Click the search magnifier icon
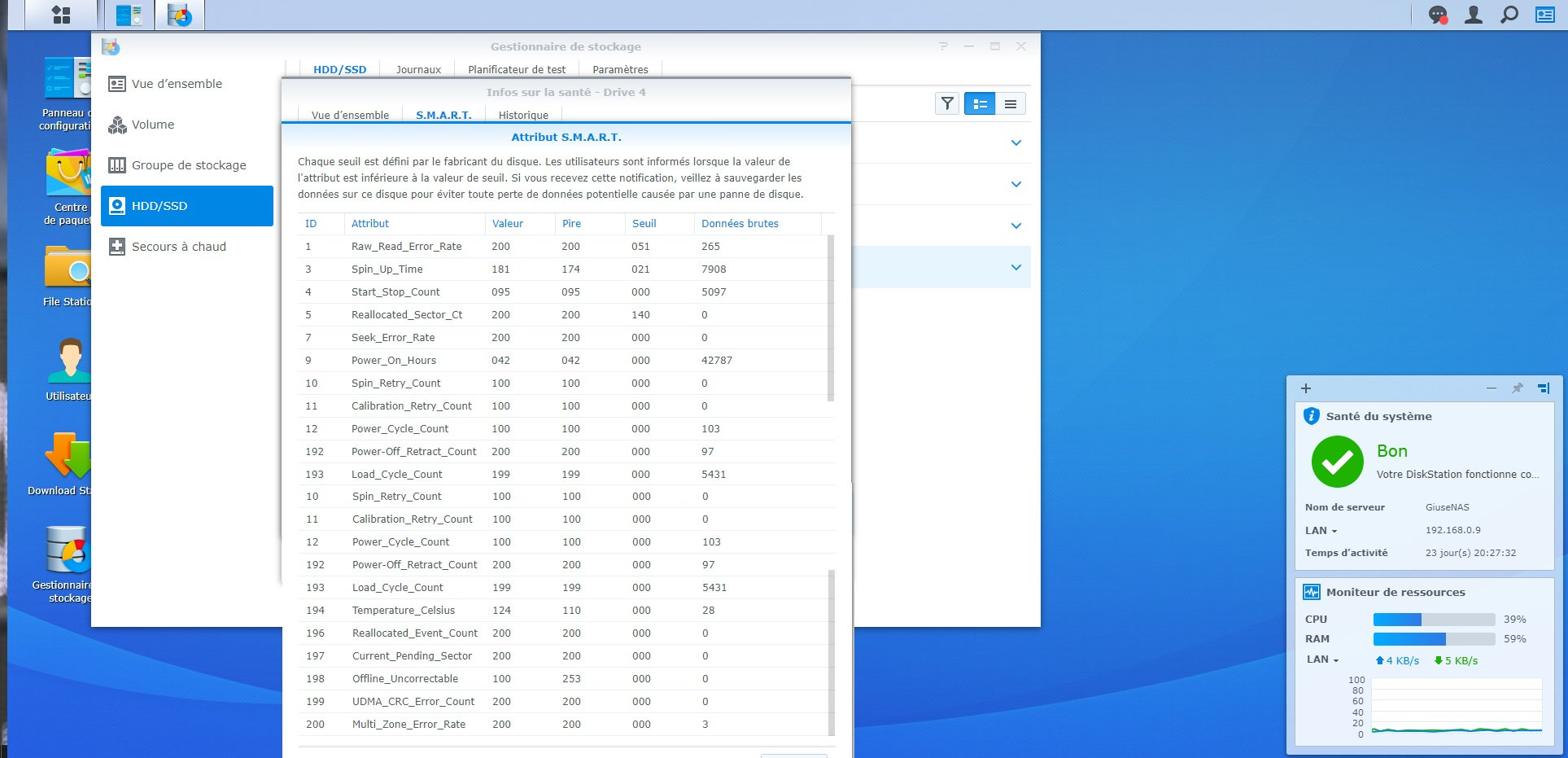This screenshot has height=758, width=1568. click(x=1509, y=15)
